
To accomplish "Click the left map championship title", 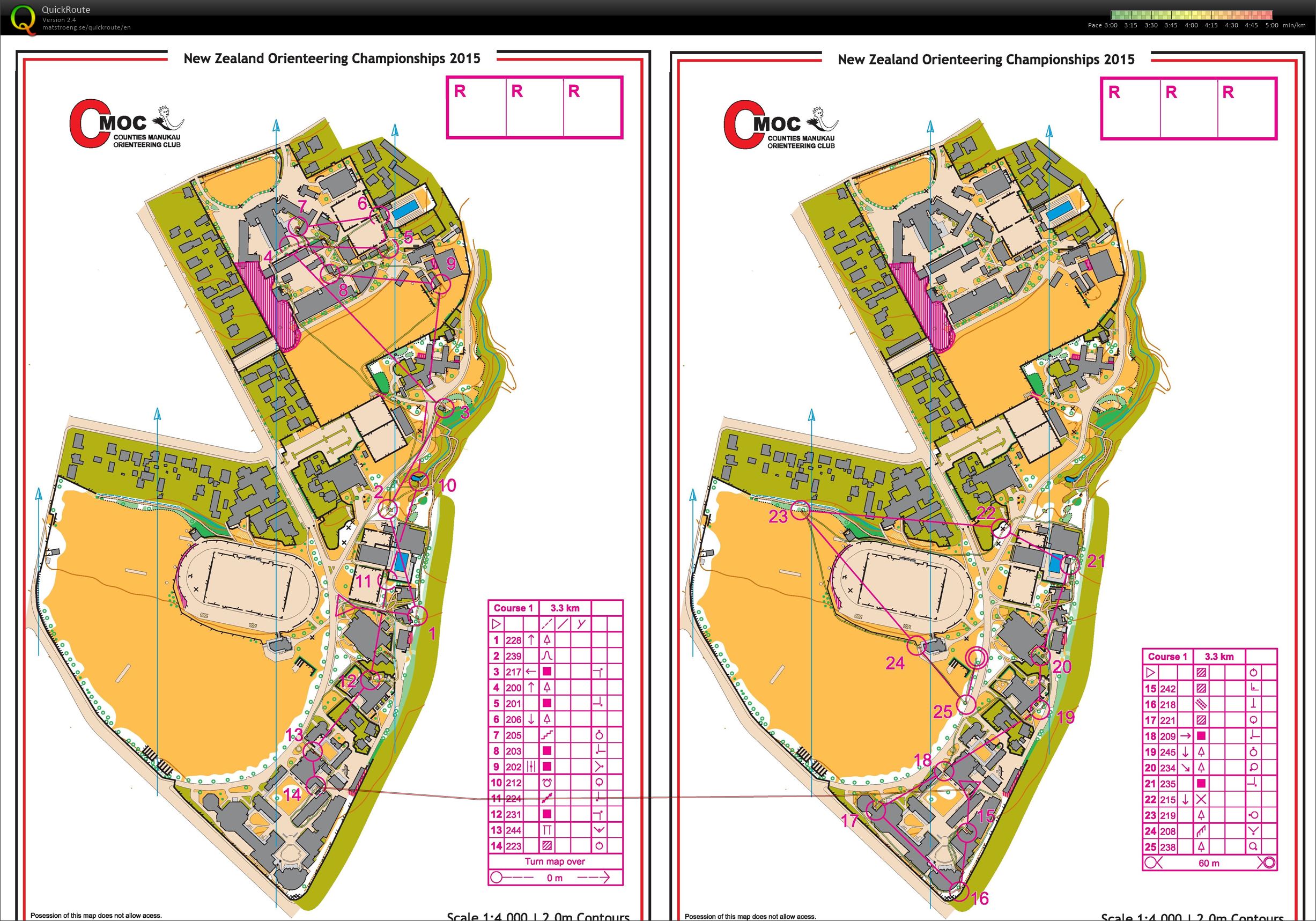I will coord(332,58).
